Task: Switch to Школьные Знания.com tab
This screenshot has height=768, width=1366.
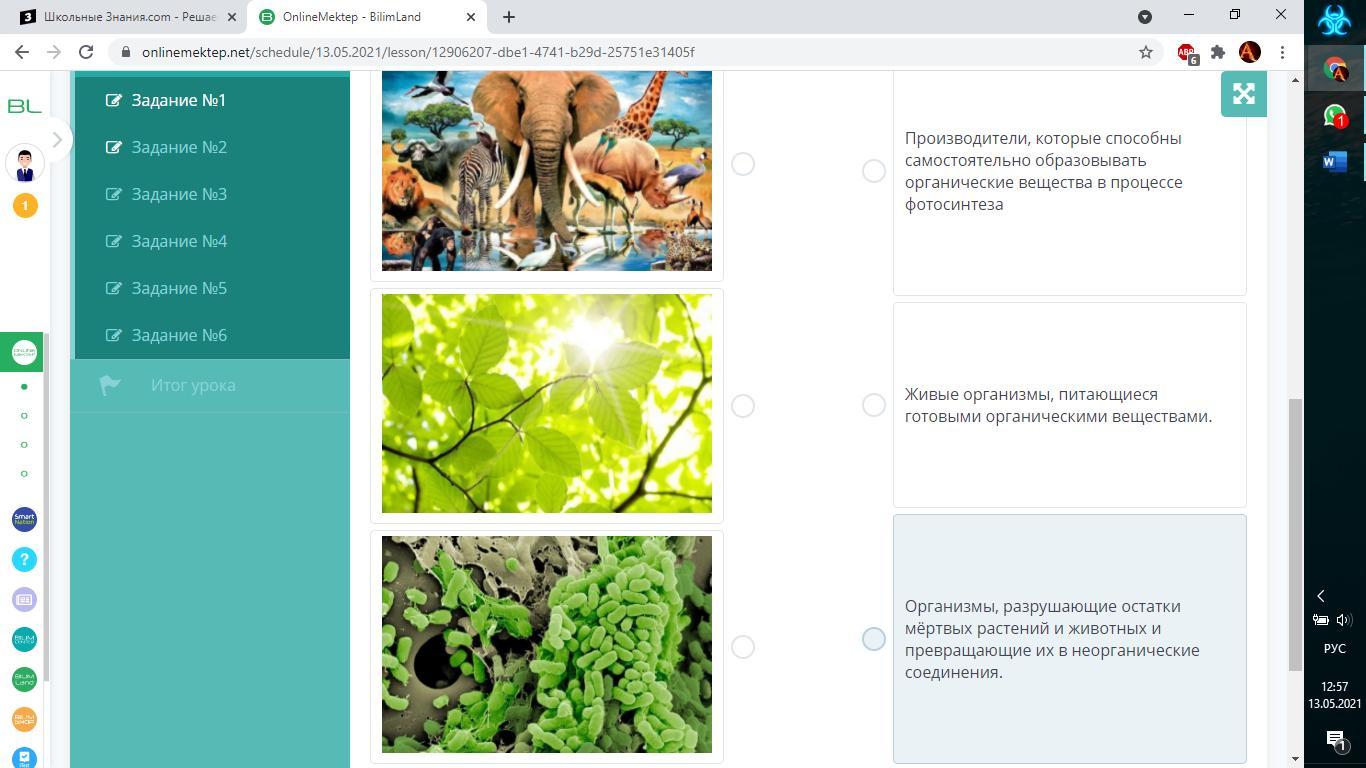Action: click(x=128, y=17)
